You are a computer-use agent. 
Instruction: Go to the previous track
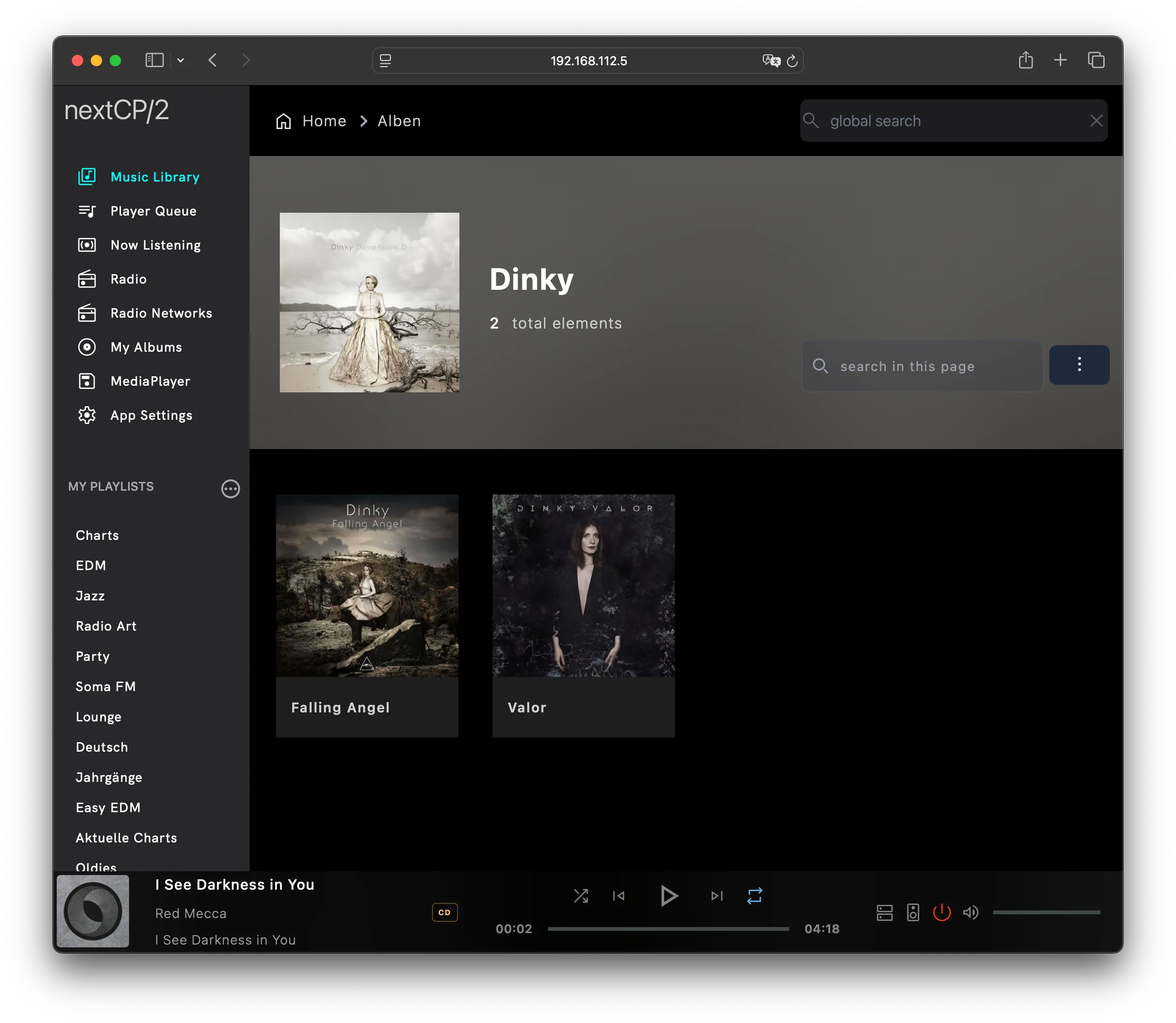(618, 896)
